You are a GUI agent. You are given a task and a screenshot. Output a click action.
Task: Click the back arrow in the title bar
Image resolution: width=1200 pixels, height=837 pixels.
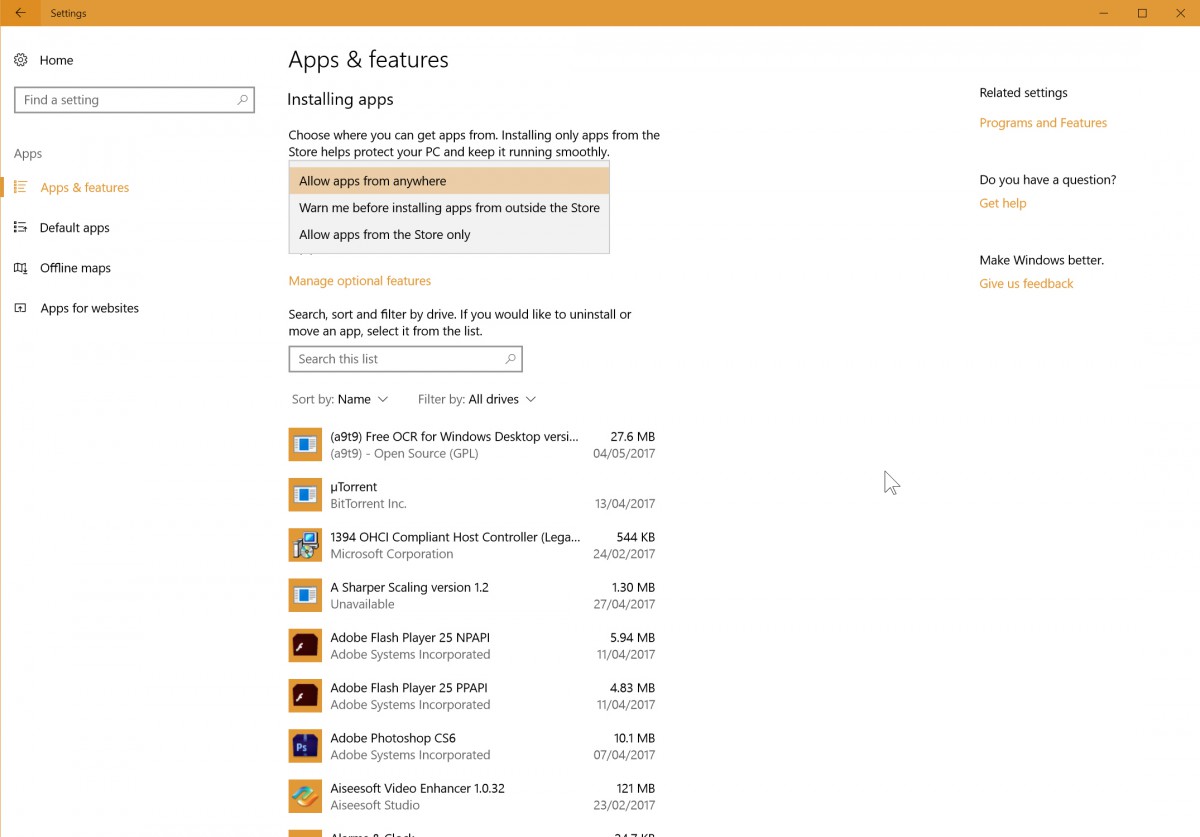20,13
